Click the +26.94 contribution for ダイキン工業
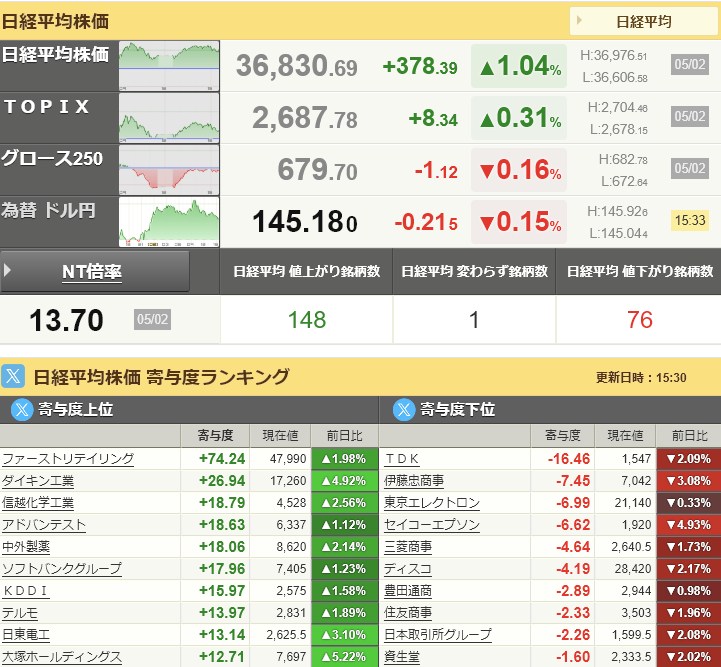This screenshot has width=721, height=667. coord(222,481)
